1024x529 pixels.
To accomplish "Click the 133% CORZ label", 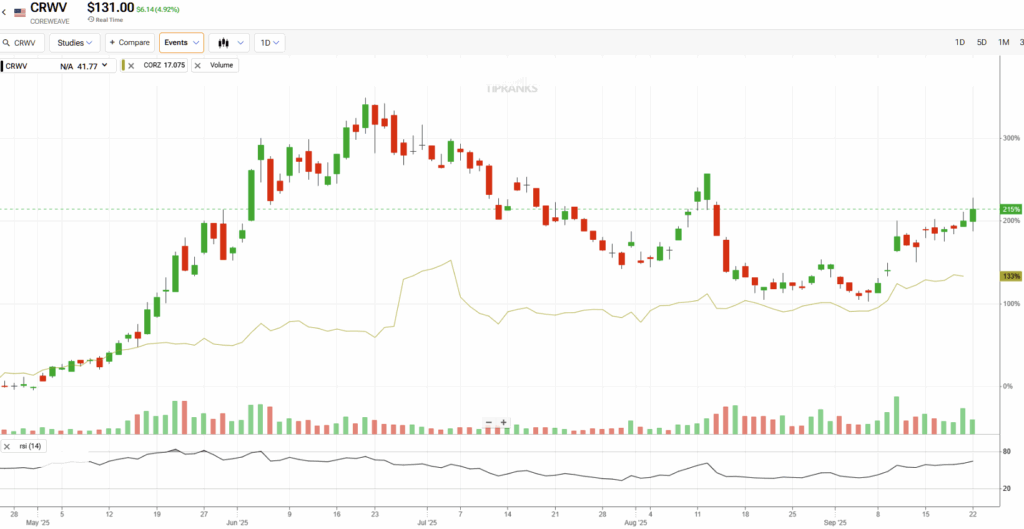I will (1011, 277).
